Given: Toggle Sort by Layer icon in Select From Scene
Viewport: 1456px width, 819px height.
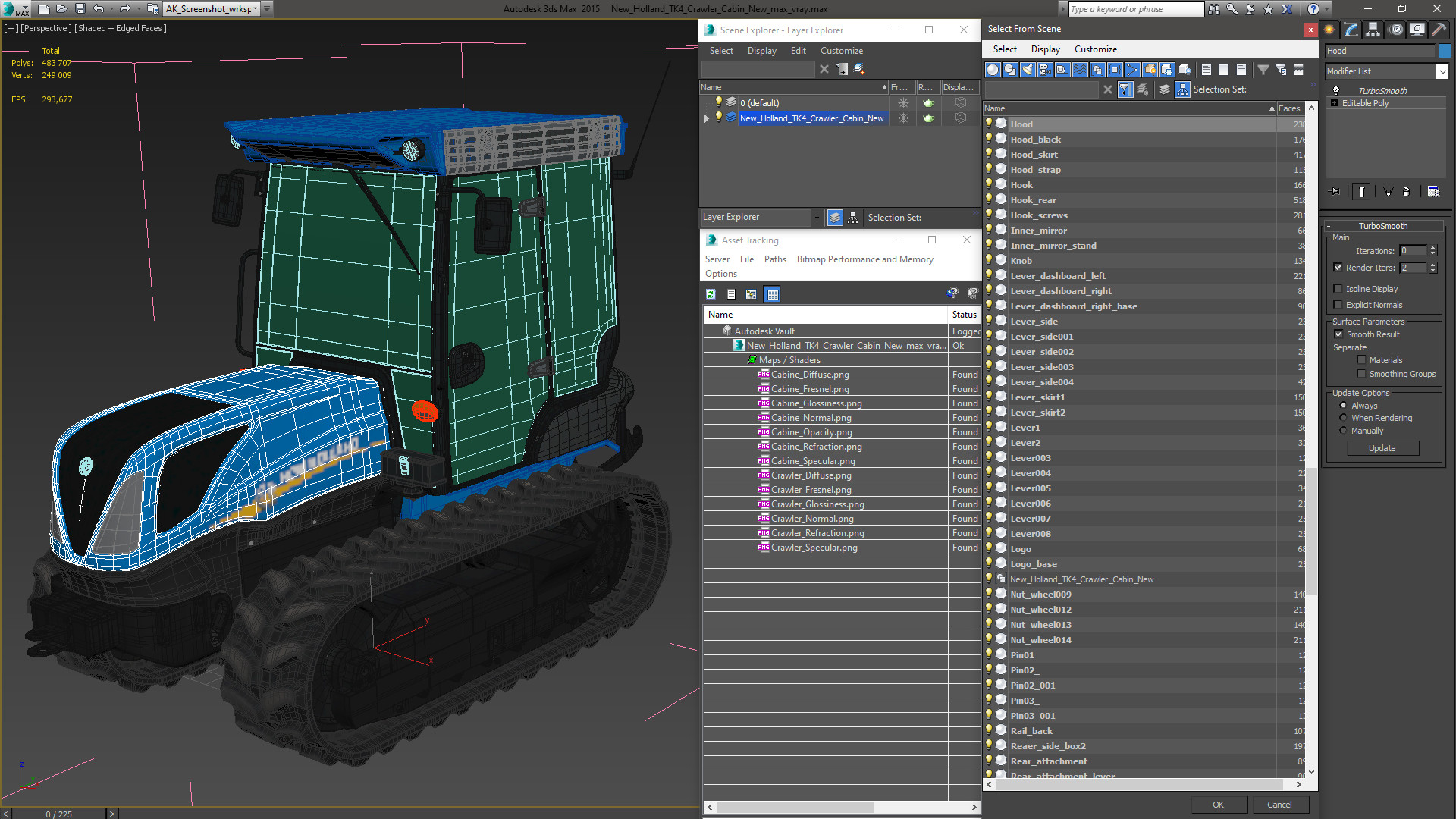Looking at the screenshot, I should 1165,89.
